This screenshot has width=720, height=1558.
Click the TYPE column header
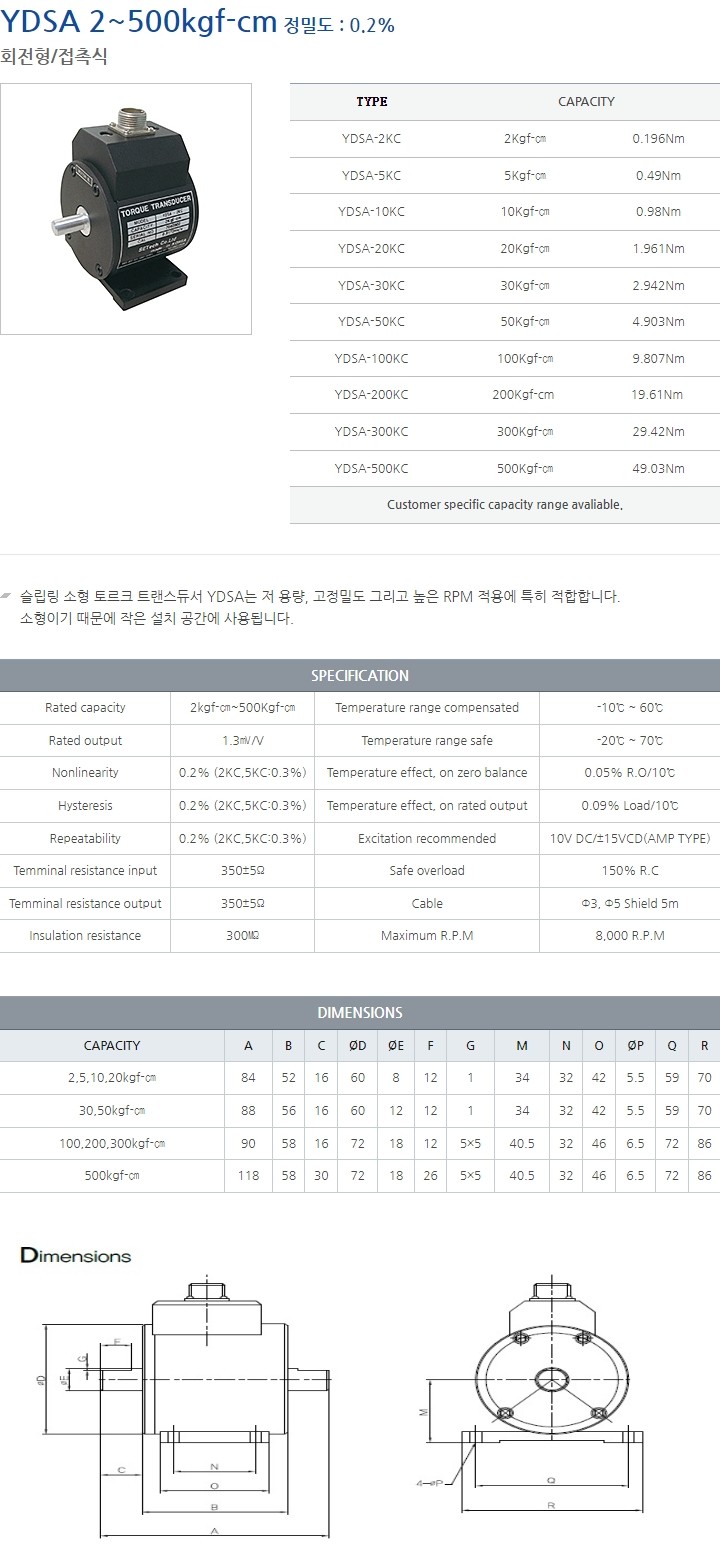click(x=371, y=102)
